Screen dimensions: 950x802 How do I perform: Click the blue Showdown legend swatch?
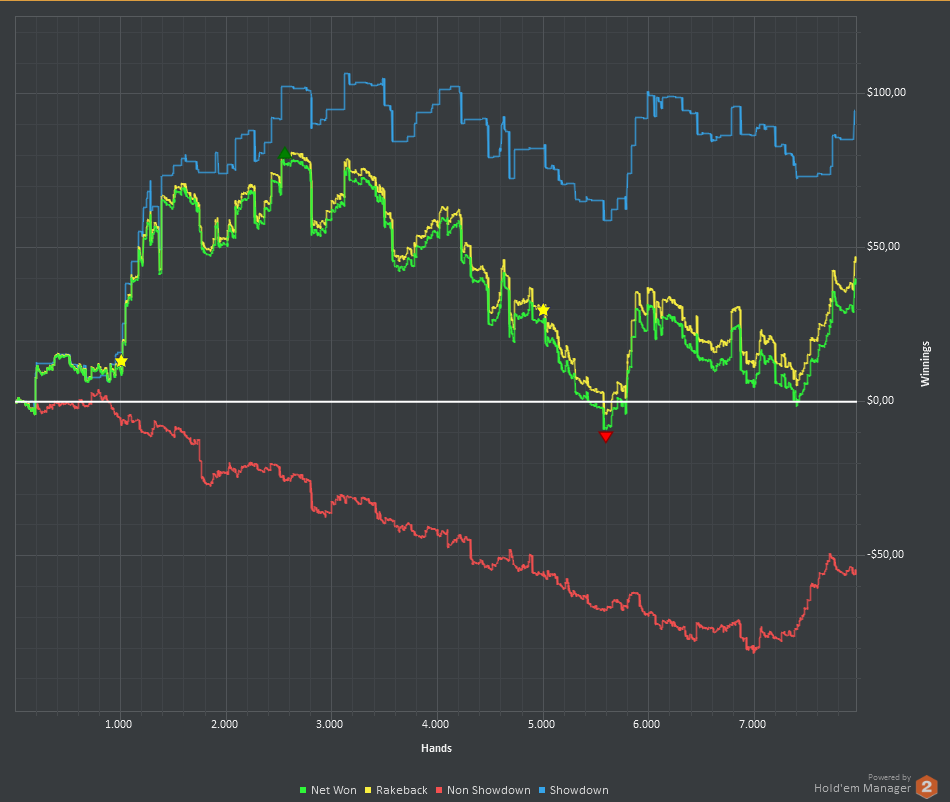coord(543,791)
